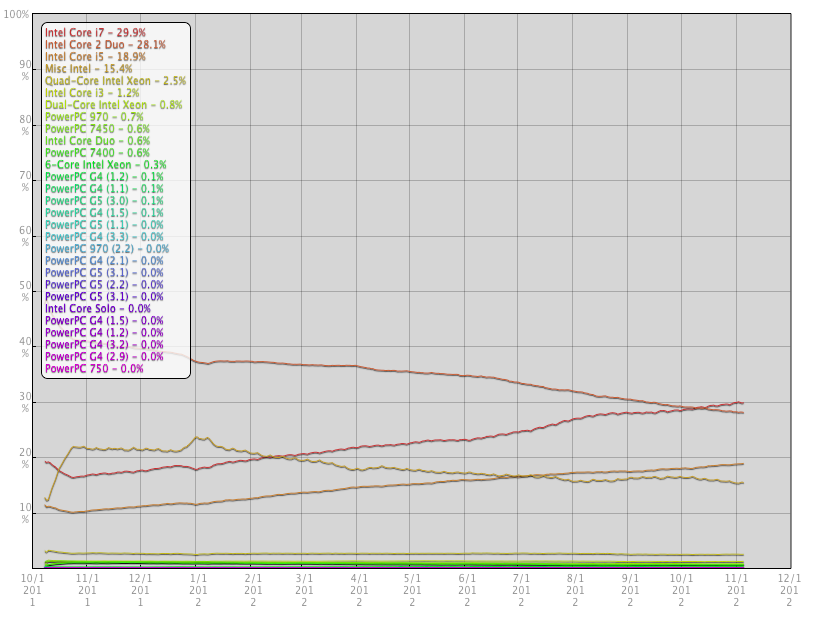Click the PowerPC 7400 – 0.6% legend entry
Viewport: 815px width, 621px height.
(97, 152)
